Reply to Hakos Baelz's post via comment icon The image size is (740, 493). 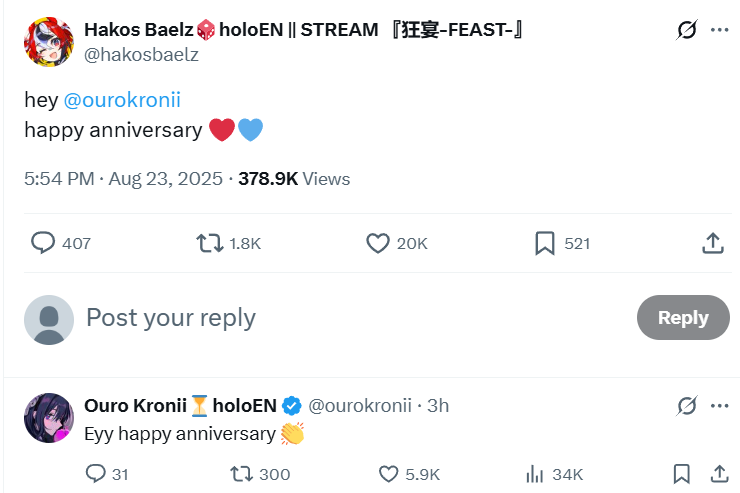tap(44, 243)
